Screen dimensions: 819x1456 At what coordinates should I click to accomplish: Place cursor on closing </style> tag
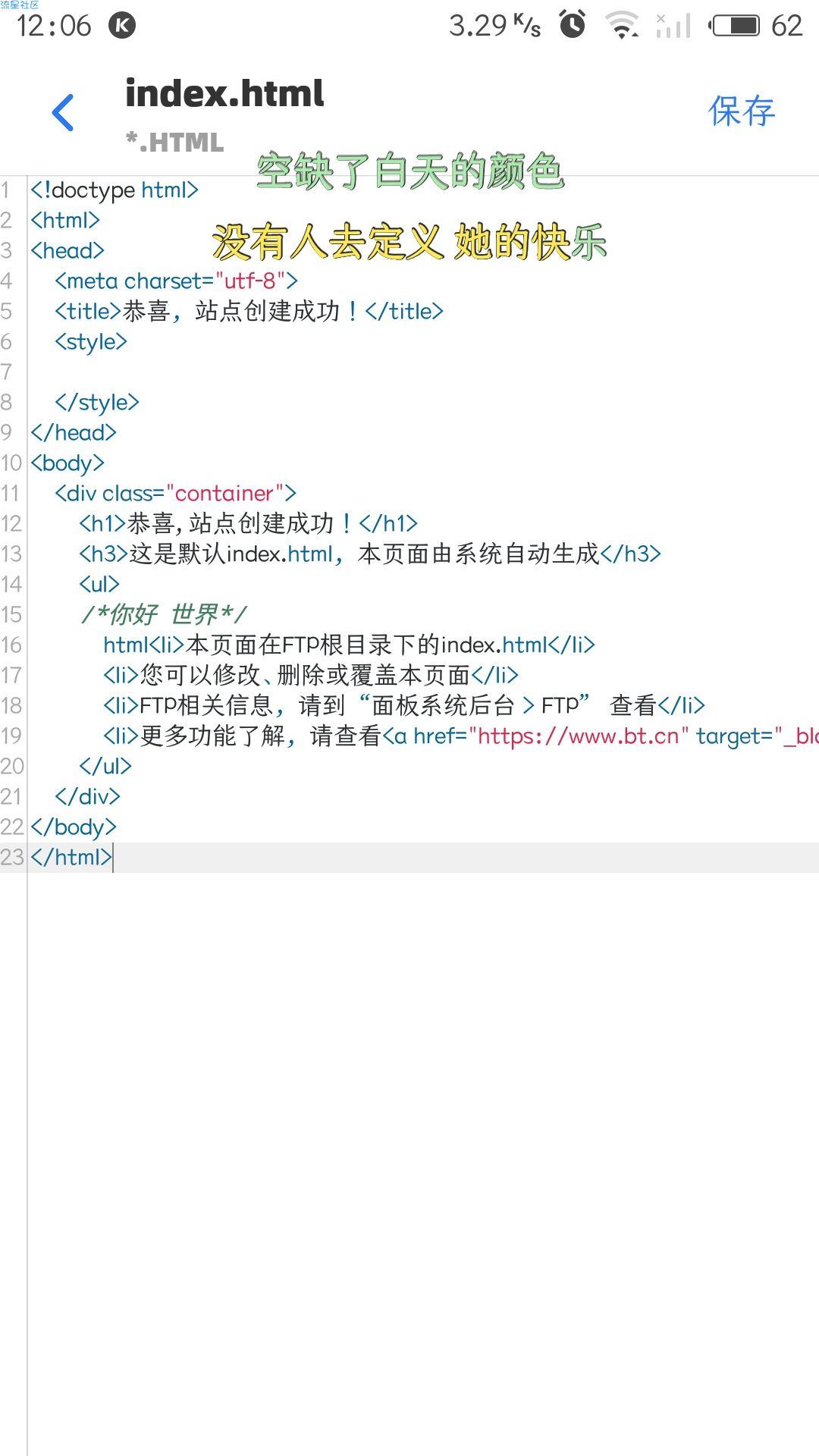(97, 402)
